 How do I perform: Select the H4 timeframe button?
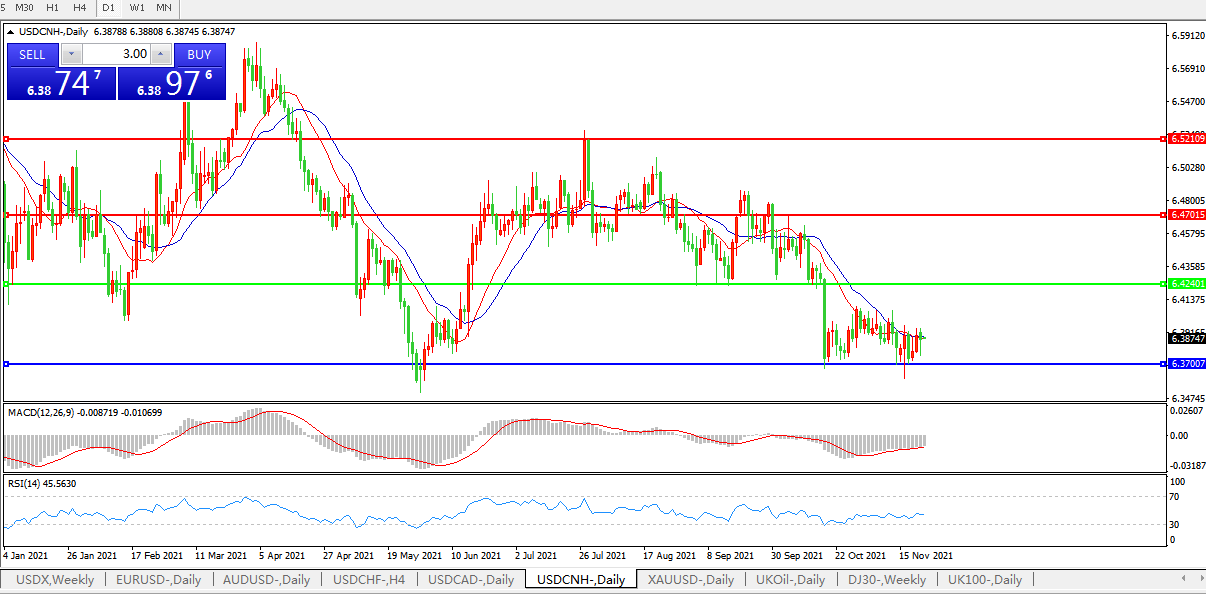pyautogui.click(x=80, y=8)
